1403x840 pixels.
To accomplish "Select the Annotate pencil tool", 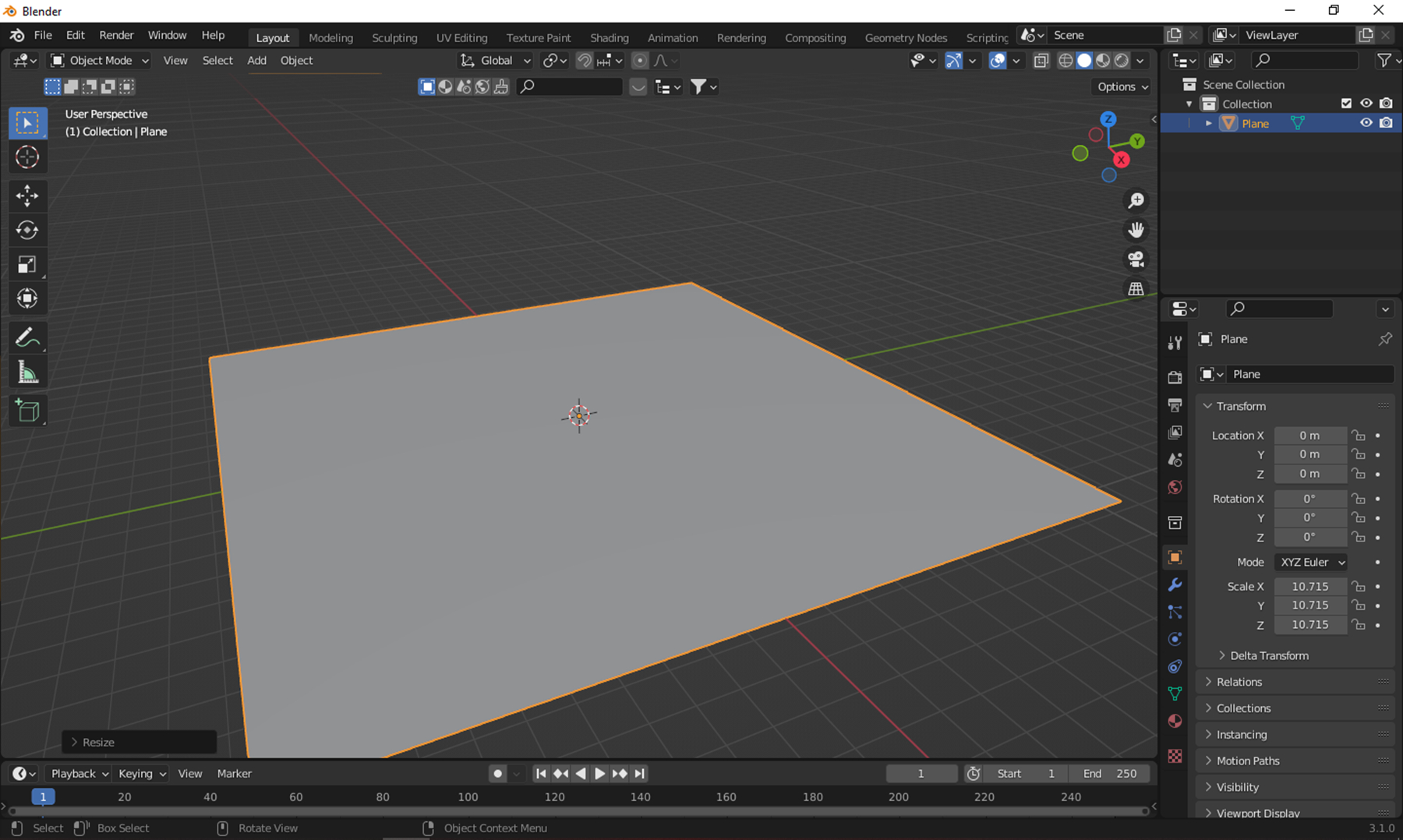I will (27, 337).
